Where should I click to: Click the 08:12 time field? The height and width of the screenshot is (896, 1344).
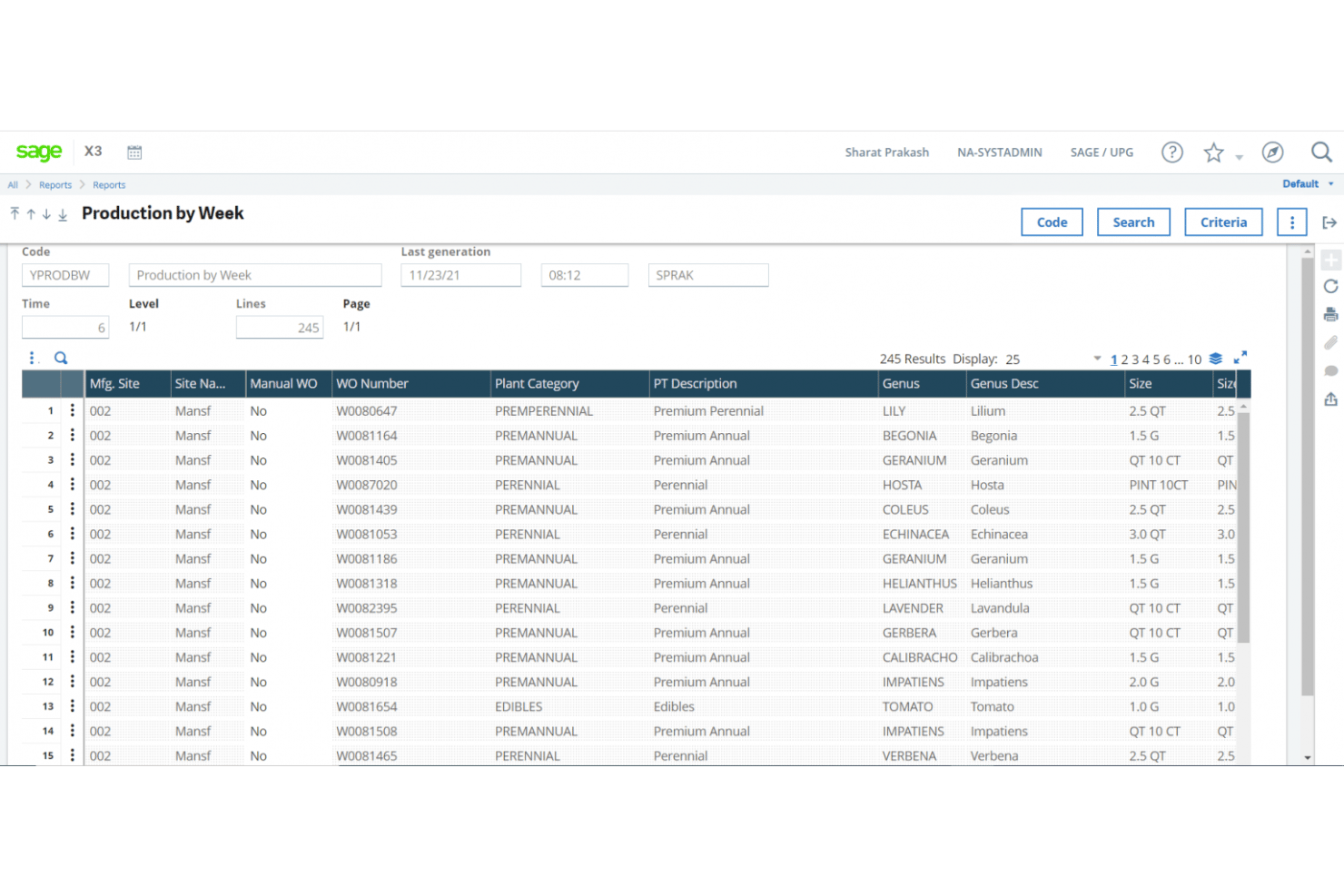[x=585, y=275]
